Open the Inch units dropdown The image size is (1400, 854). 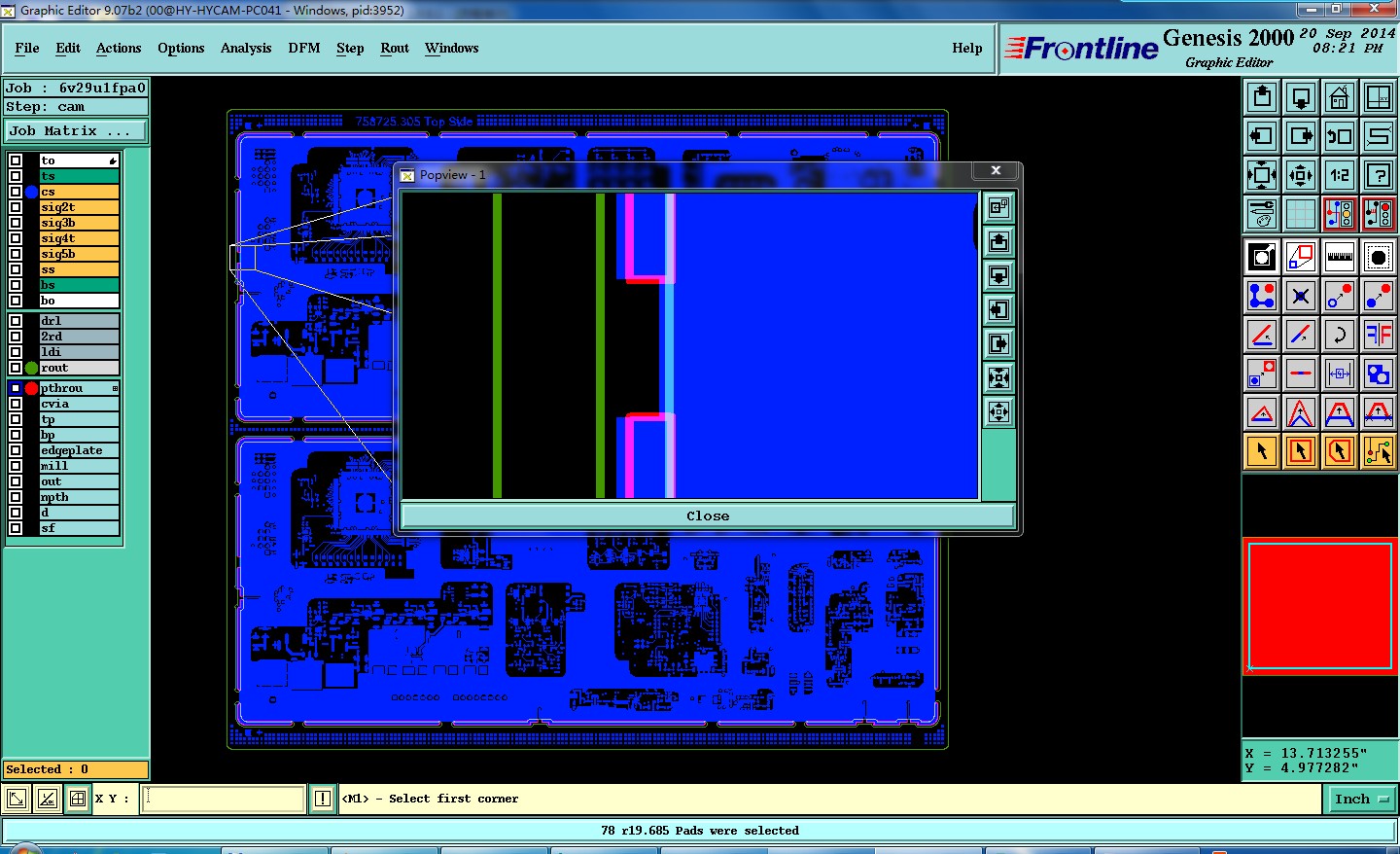(x=1361, y=799)
